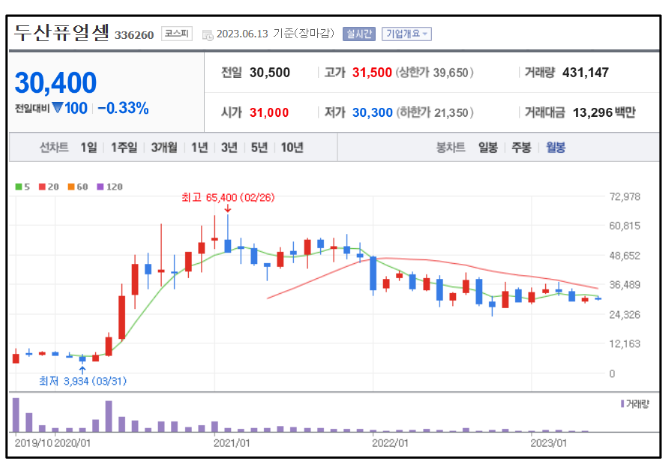This screenshot has width=664, height=466.
Task: Click the 2021/01 x-axis date label
Action: [x=232, y=444]
